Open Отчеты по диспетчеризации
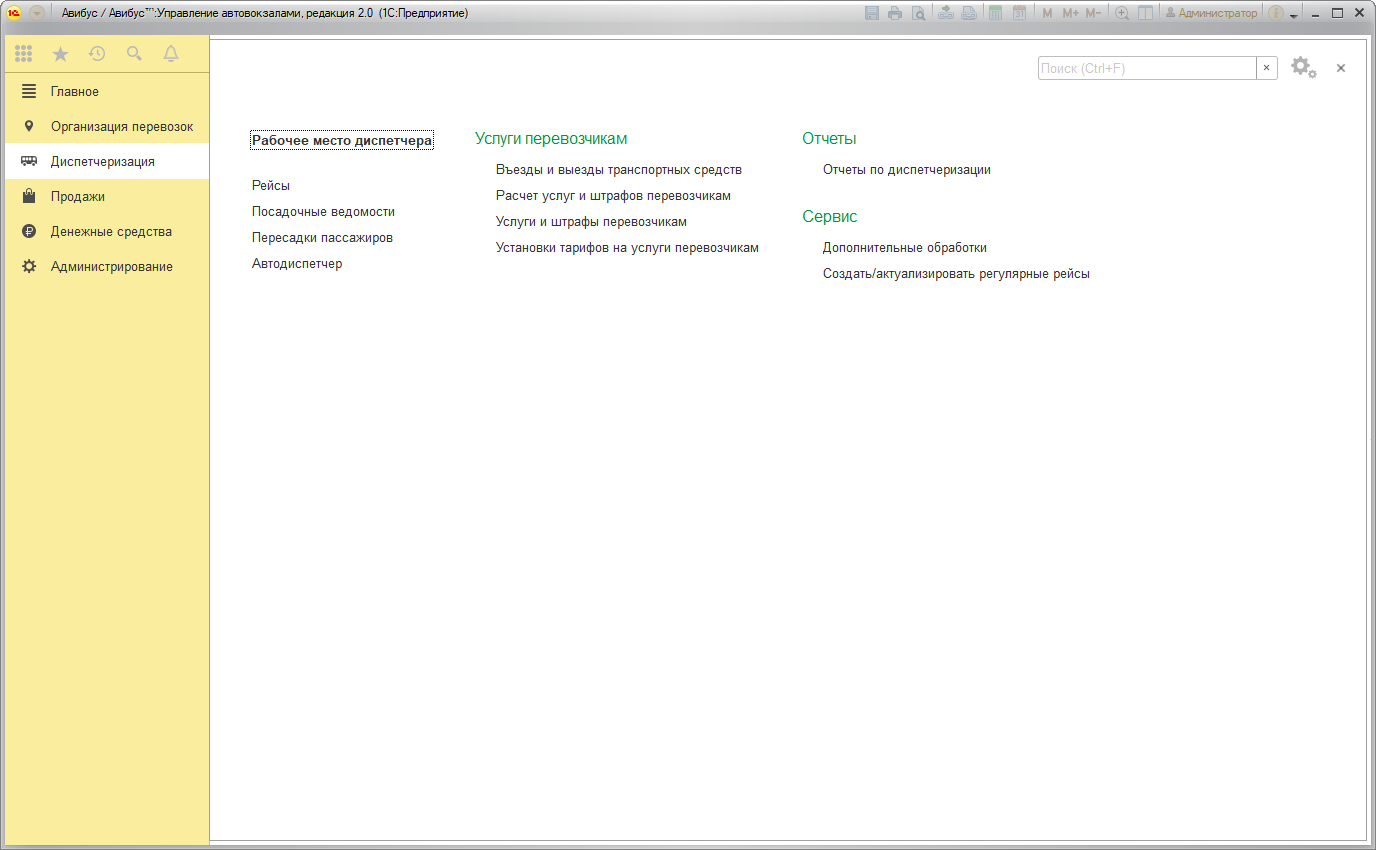The width and height of the screenshot is (1376, 850). (906, 170)
